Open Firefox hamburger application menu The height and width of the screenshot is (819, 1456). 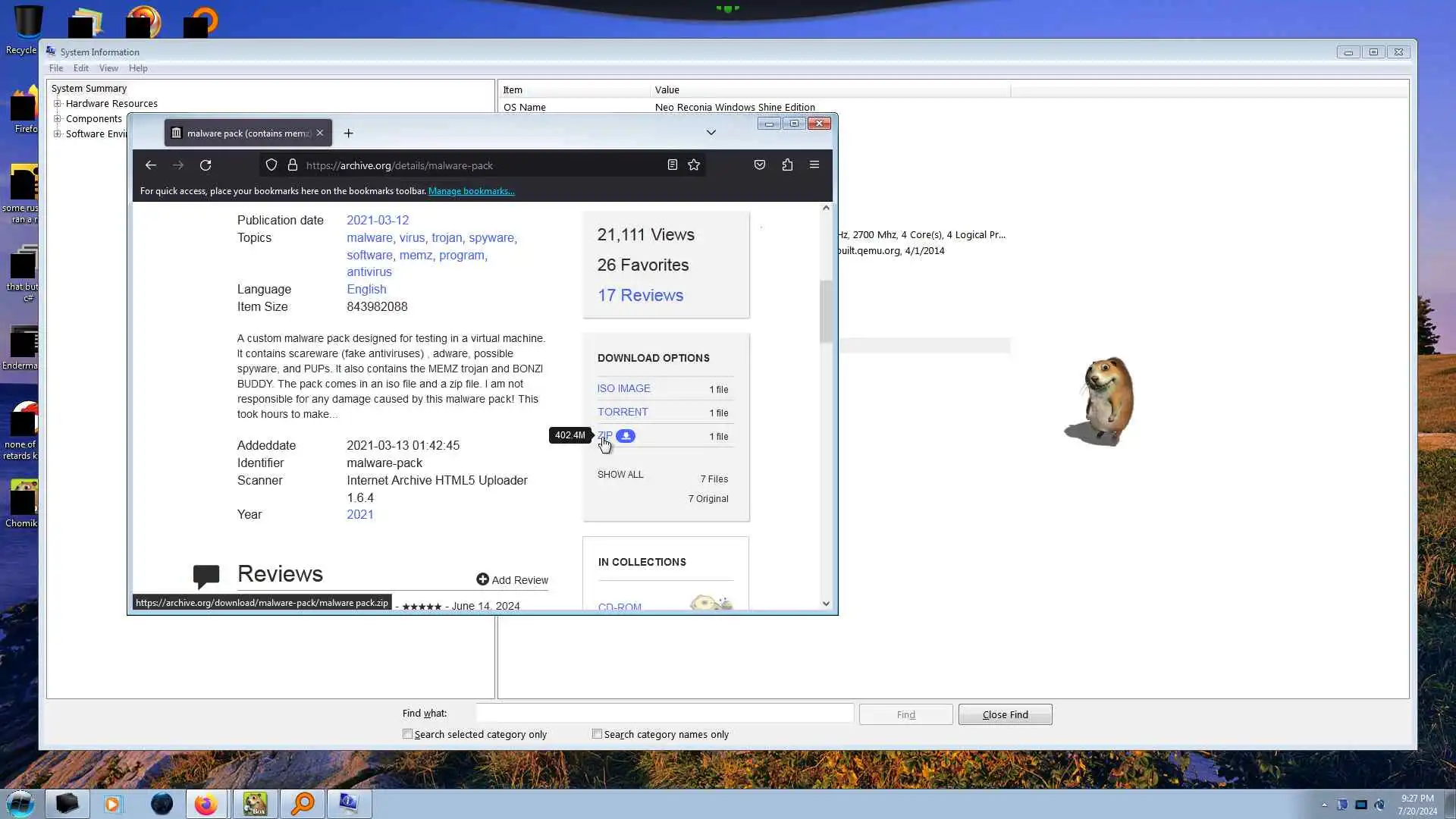coord(814,165)
